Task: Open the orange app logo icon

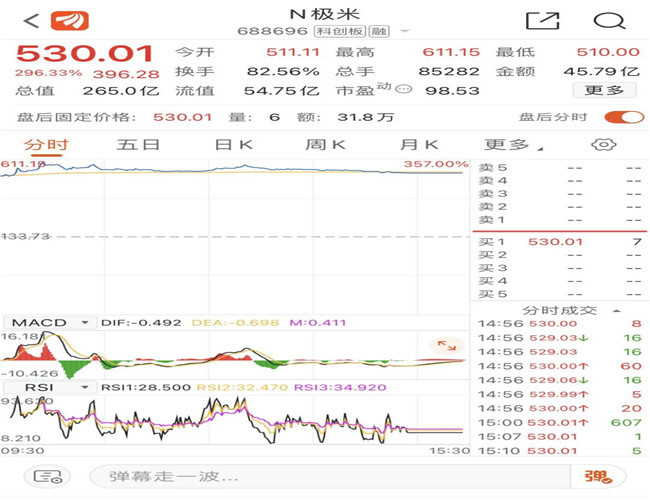Action: point(70,21)
